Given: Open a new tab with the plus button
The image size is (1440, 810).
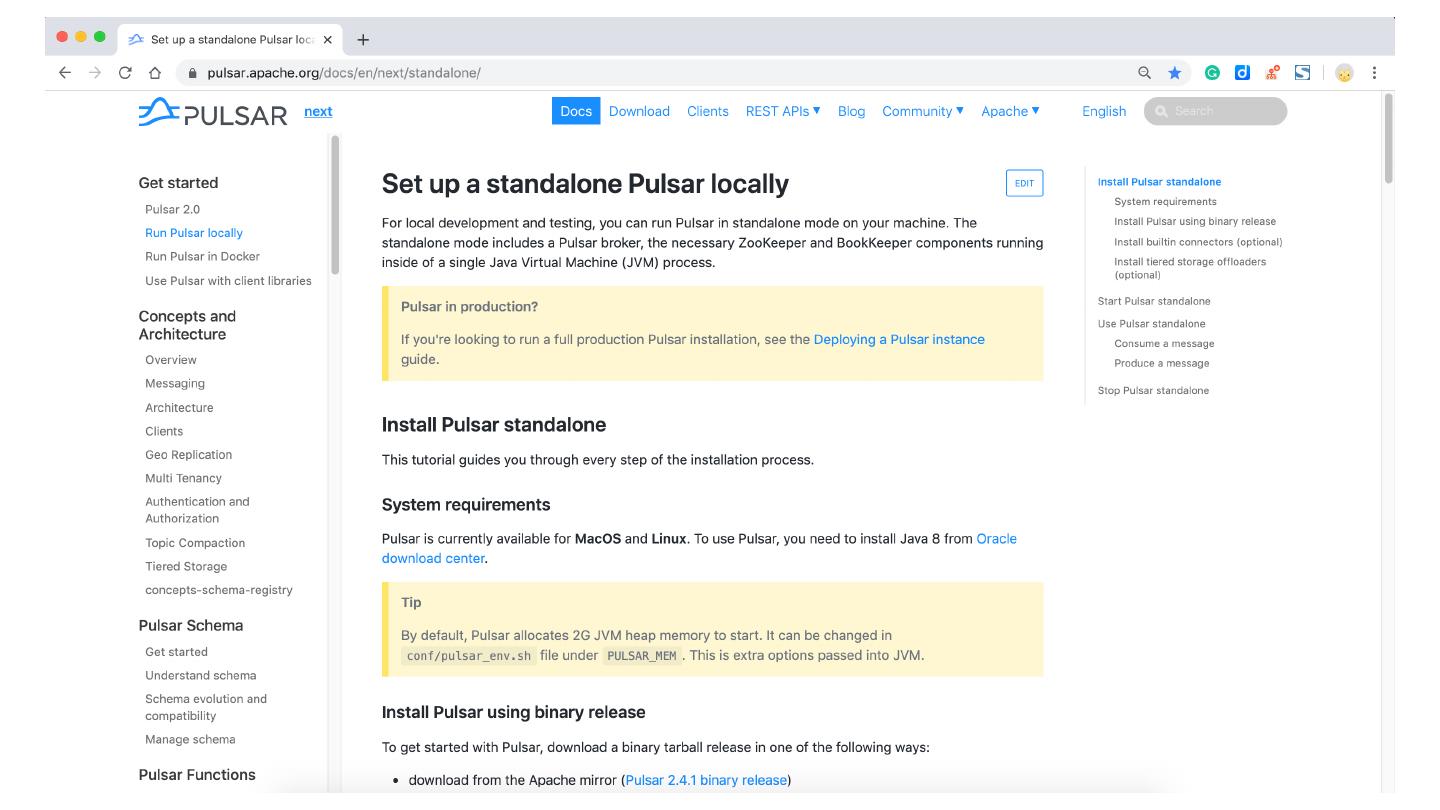Looking at the screenshot, I should (362, 39).
